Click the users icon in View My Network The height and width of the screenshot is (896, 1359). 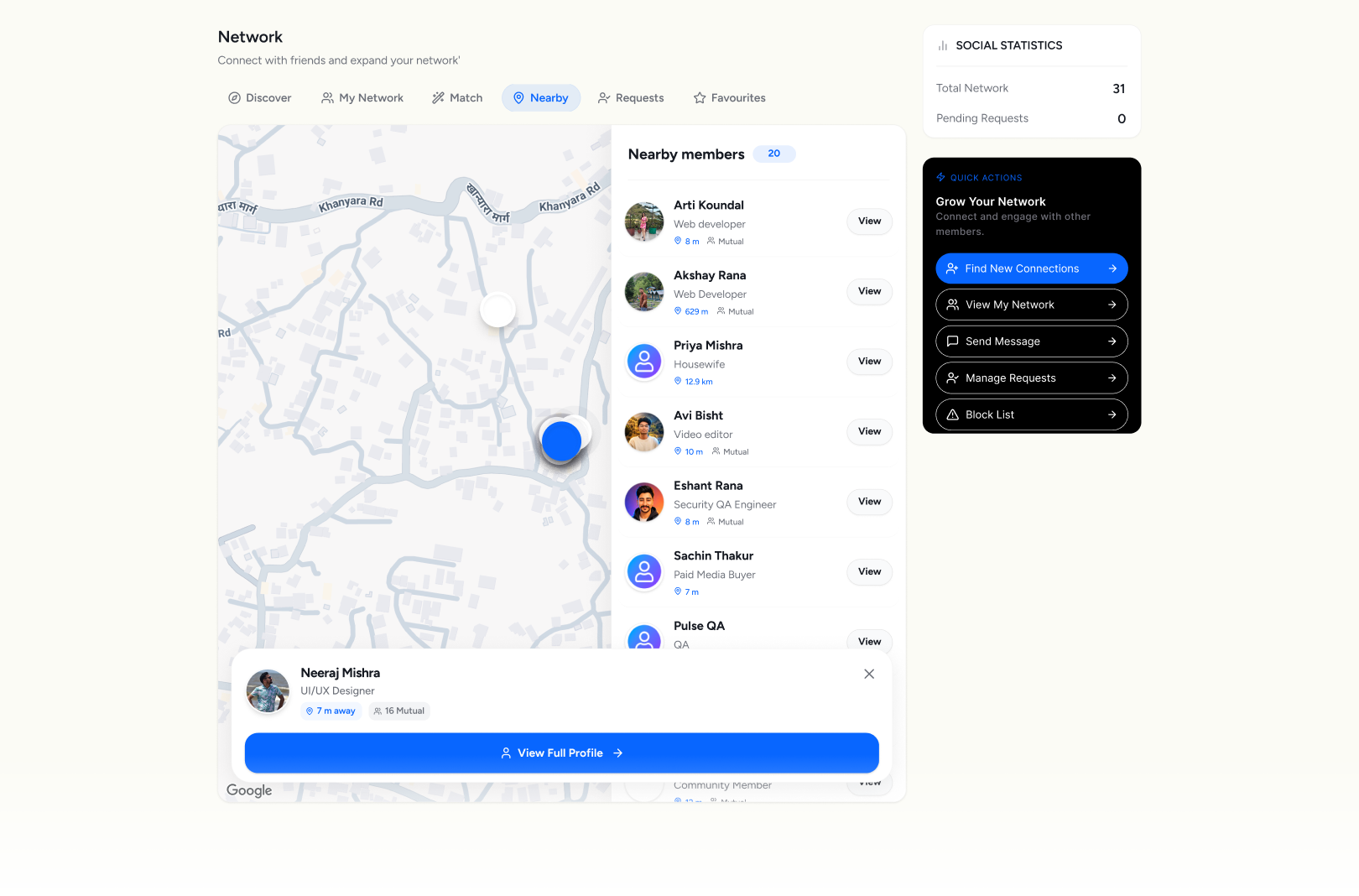click(952, 305)
